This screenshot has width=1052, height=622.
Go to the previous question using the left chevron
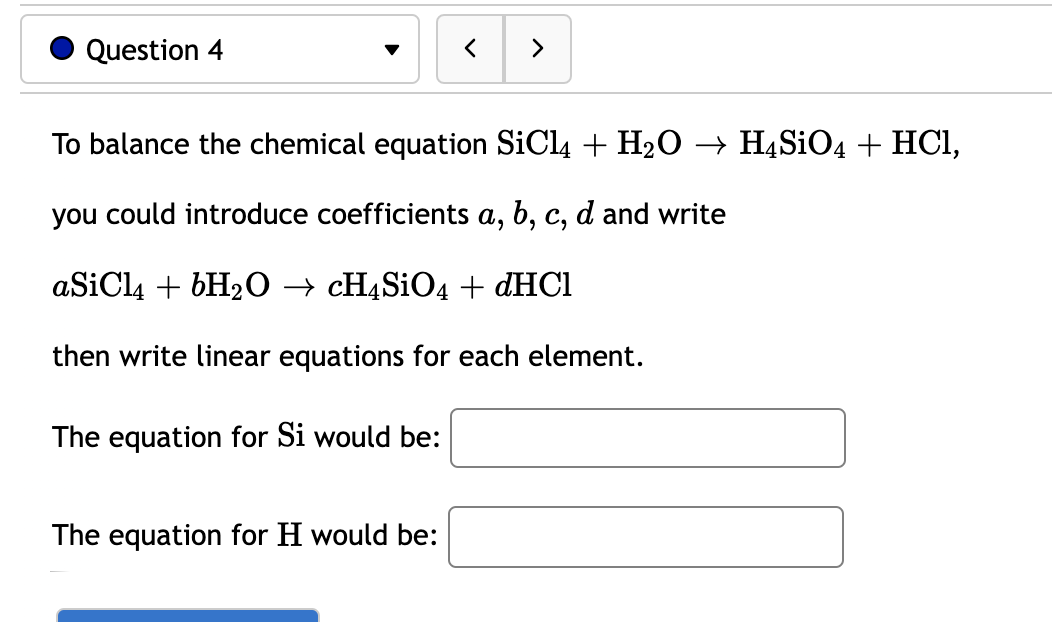tap(470, 49)
